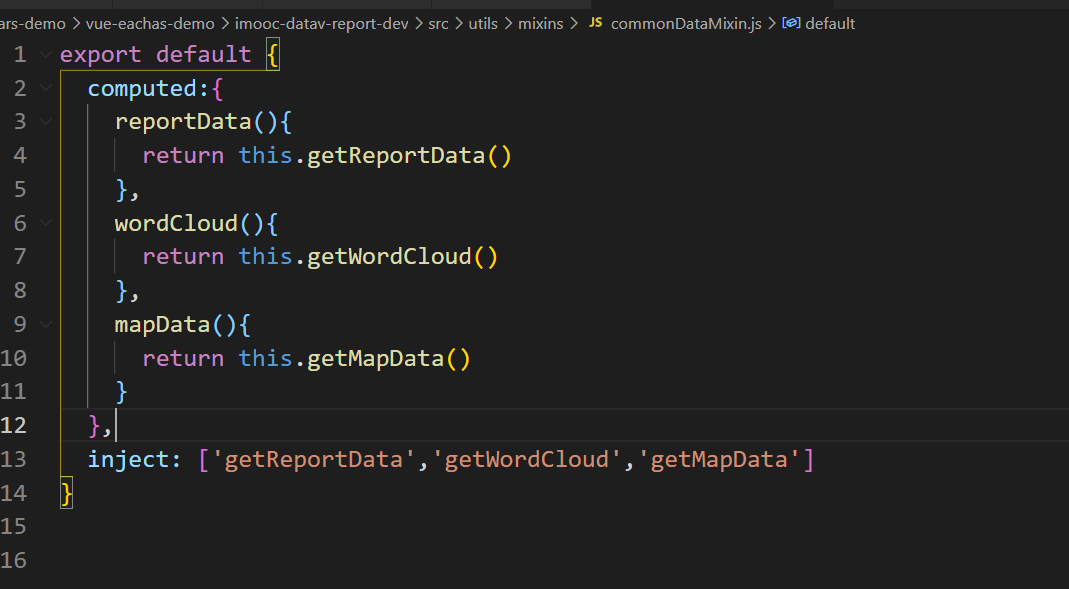This screenshot has height=589, width=1069.
Task: Collapse the mapData function on line 9
Action: (x=45, y=324)
